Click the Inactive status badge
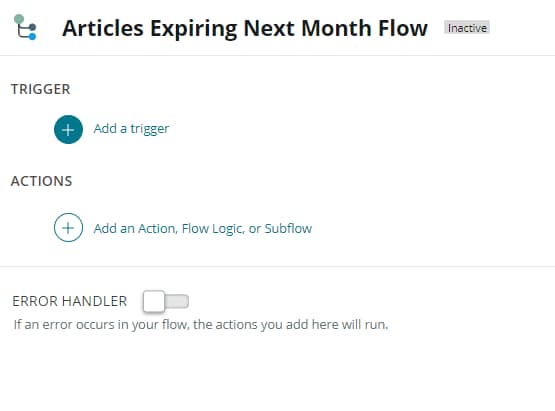This screenshot has width=555, height=411. pyautogui.click(x=467, y=28)
